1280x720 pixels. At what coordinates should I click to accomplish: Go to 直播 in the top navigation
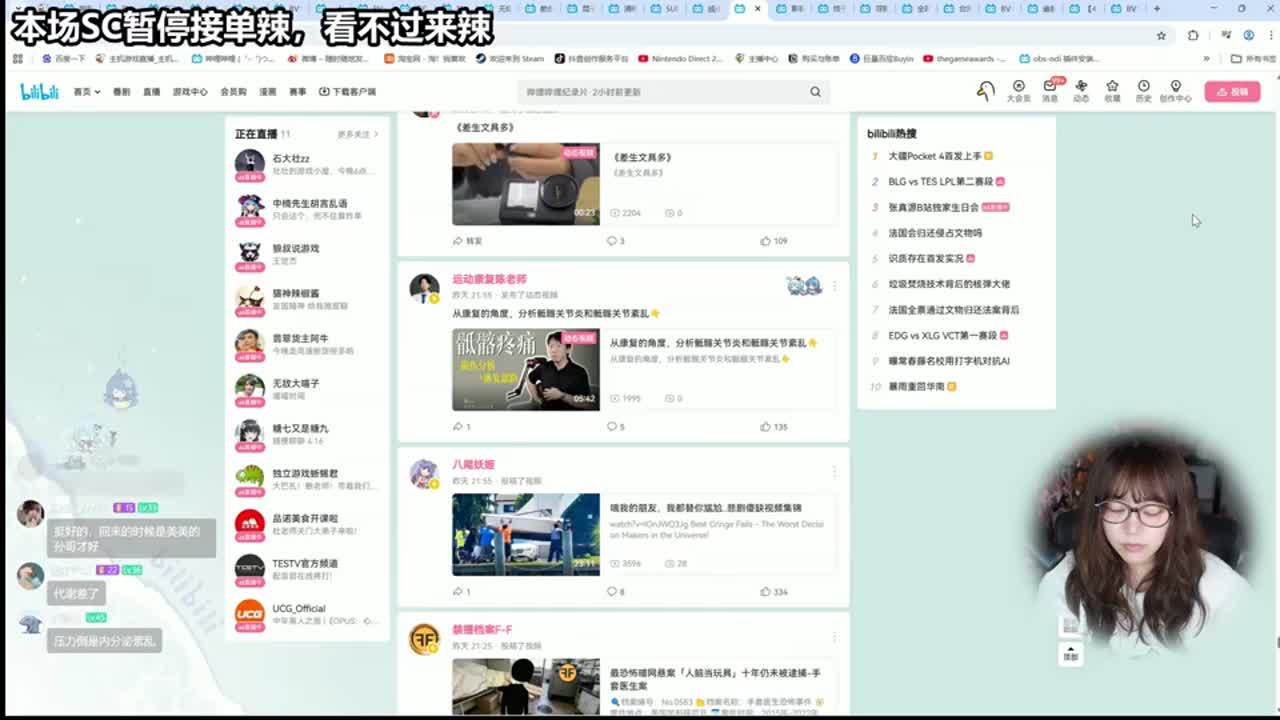(151, 92)
